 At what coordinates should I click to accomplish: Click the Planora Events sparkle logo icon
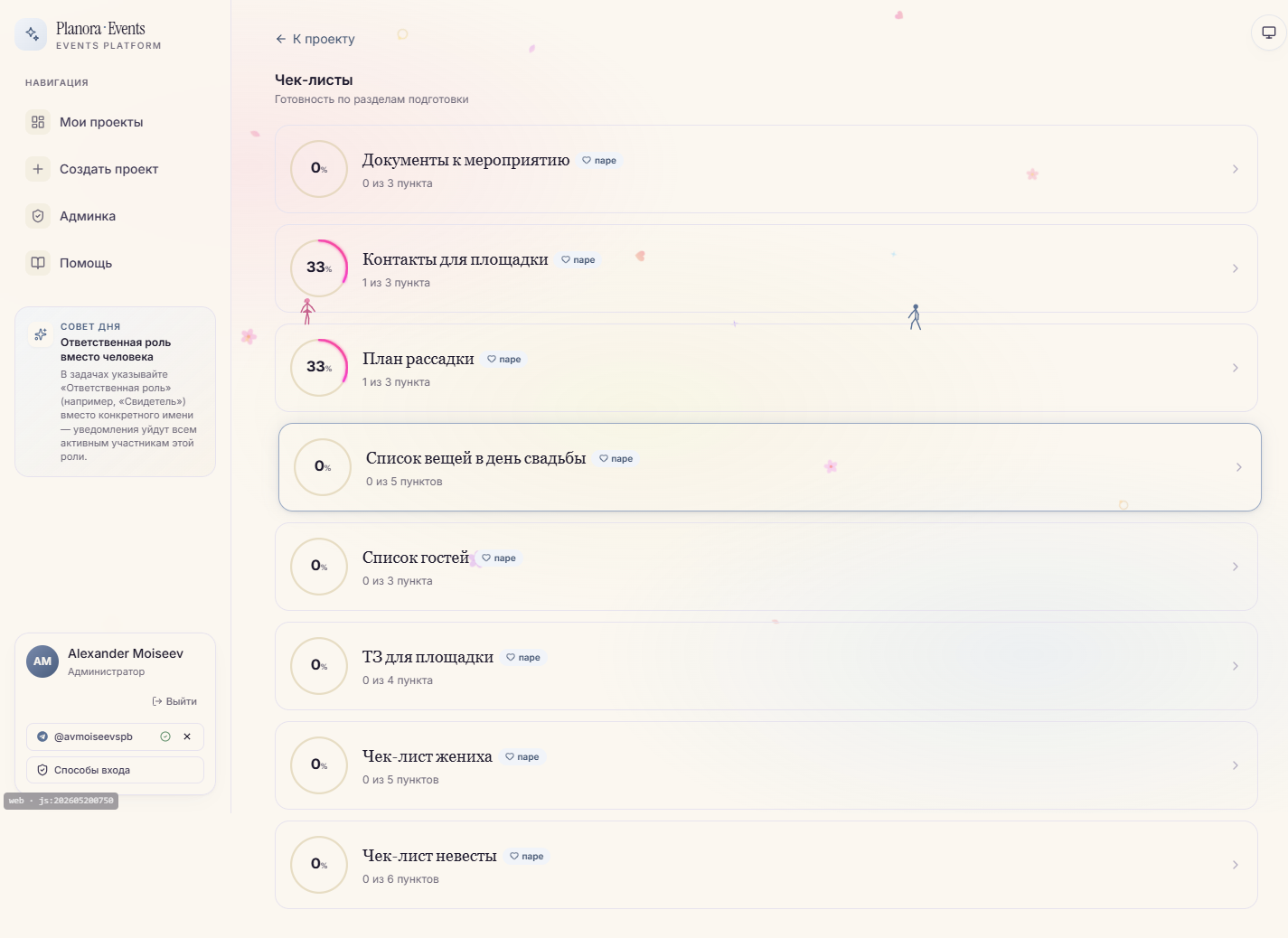coord(32,34)
